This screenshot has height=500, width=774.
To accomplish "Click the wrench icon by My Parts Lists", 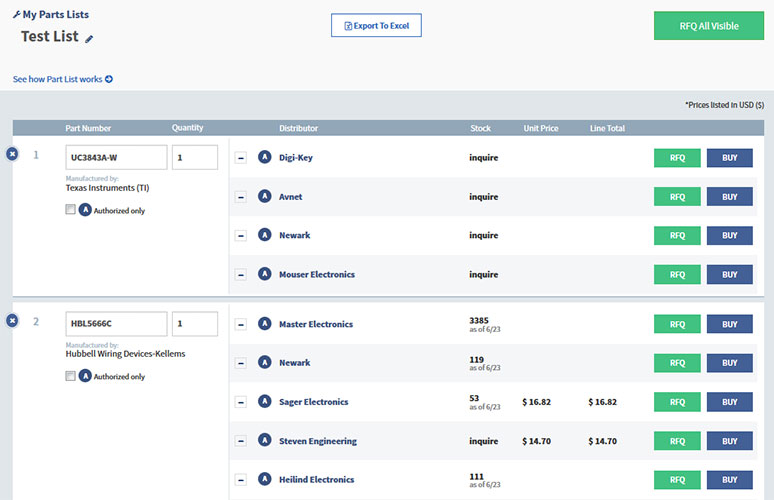I will pos(16,14).
